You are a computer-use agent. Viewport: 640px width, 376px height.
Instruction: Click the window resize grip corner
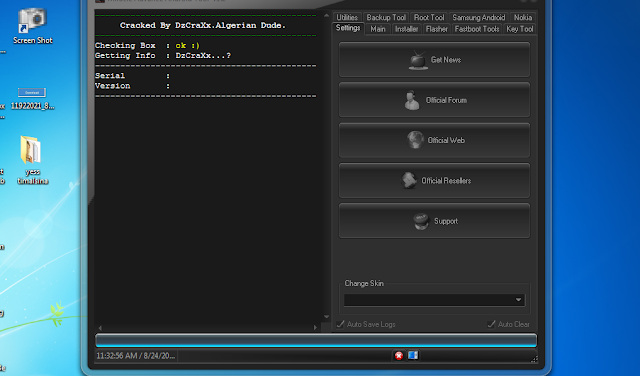tap(534, 359)
